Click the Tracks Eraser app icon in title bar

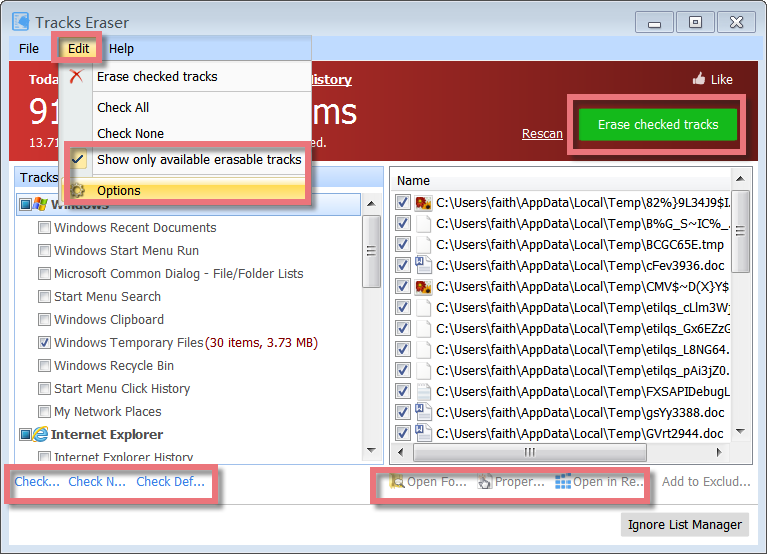pyautogui.click(x=19, y=22)
